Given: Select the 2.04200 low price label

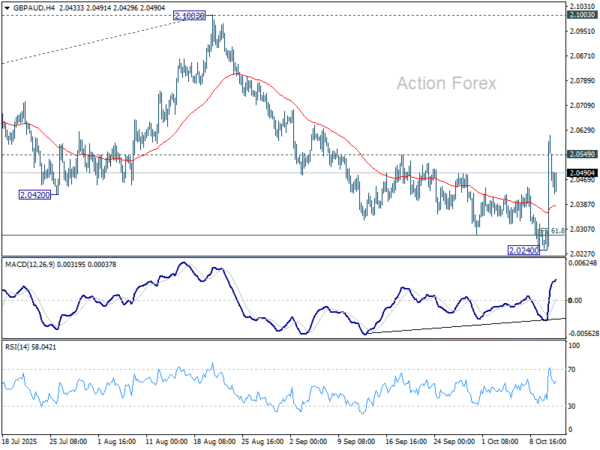Looking at the screenshot, I should 35,195.
